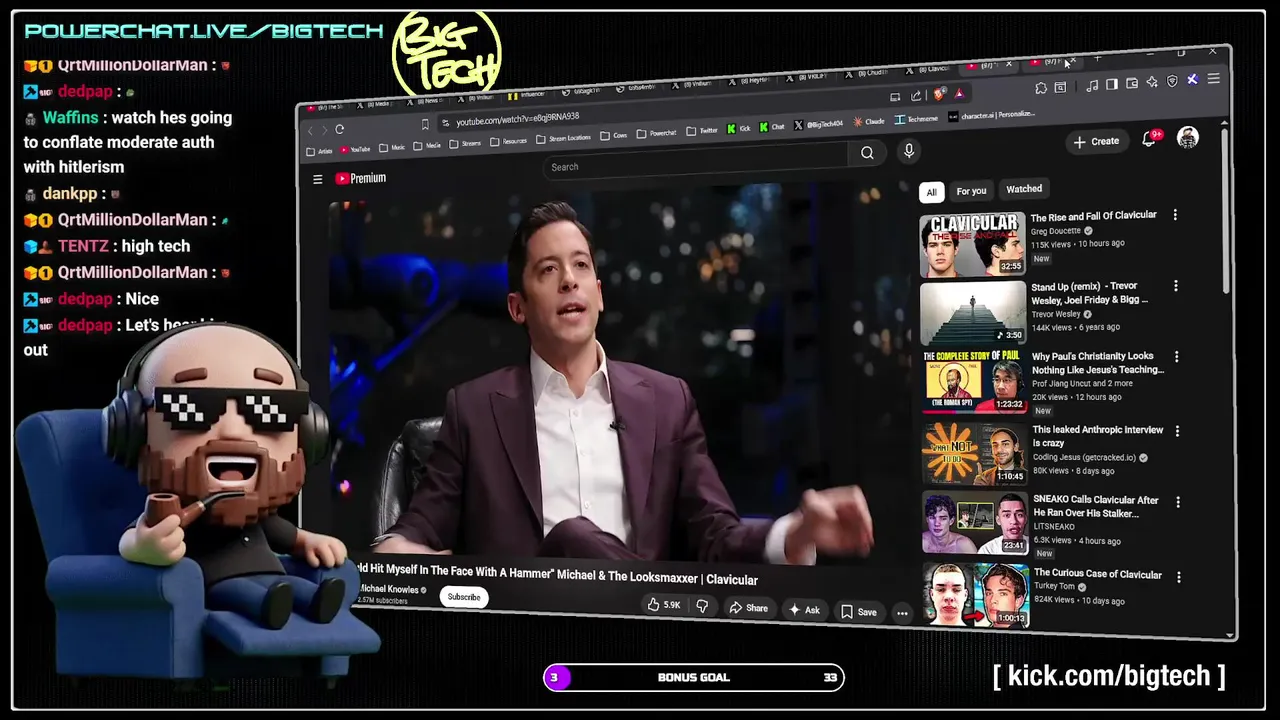Open a new browser tab with plus

[x=1097, y=59]
